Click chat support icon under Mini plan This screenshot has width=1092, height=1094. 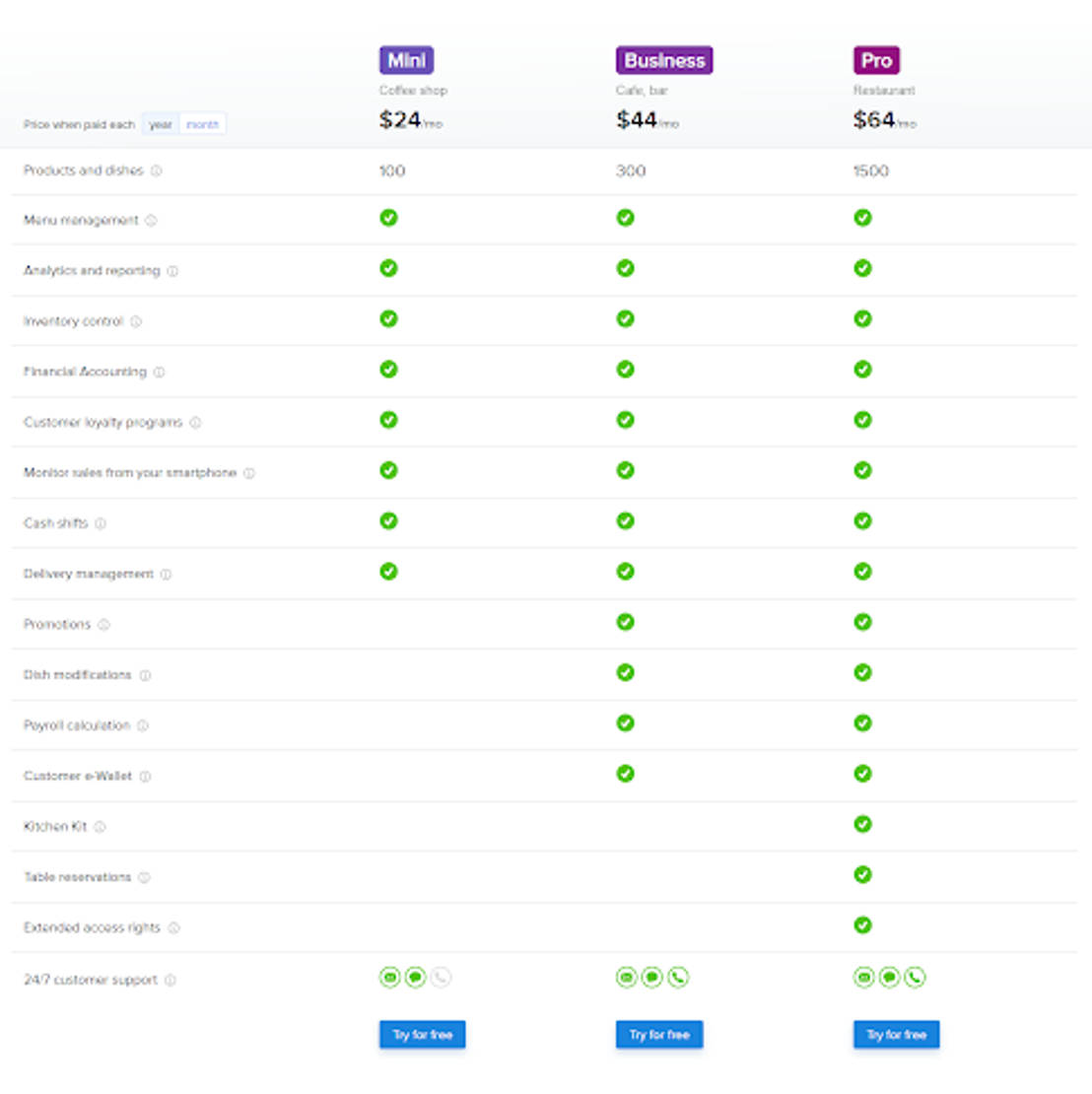click(415, 978)
